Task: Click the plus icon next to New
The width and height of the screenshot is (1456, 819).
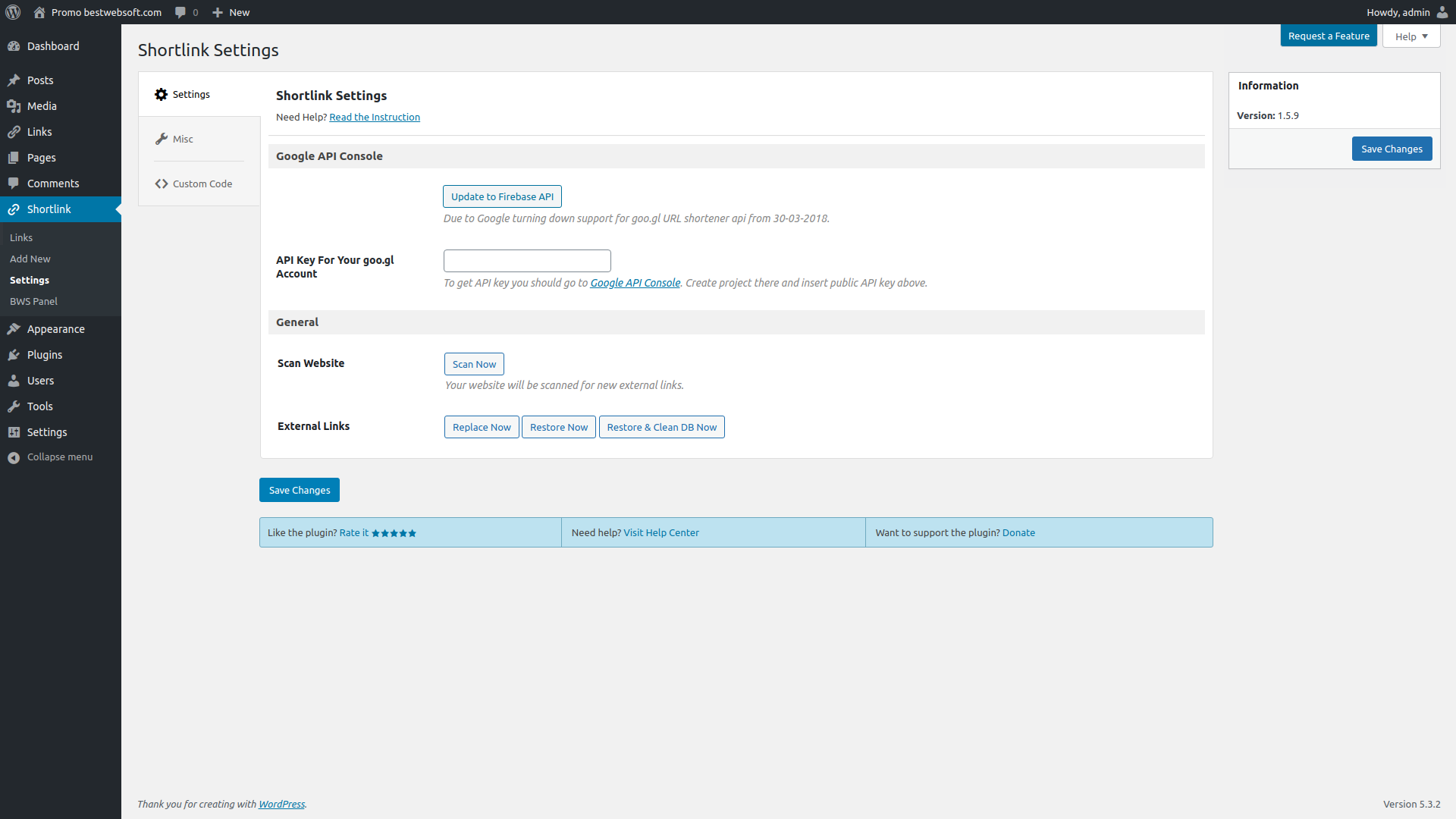Action: tap(218, 12)
